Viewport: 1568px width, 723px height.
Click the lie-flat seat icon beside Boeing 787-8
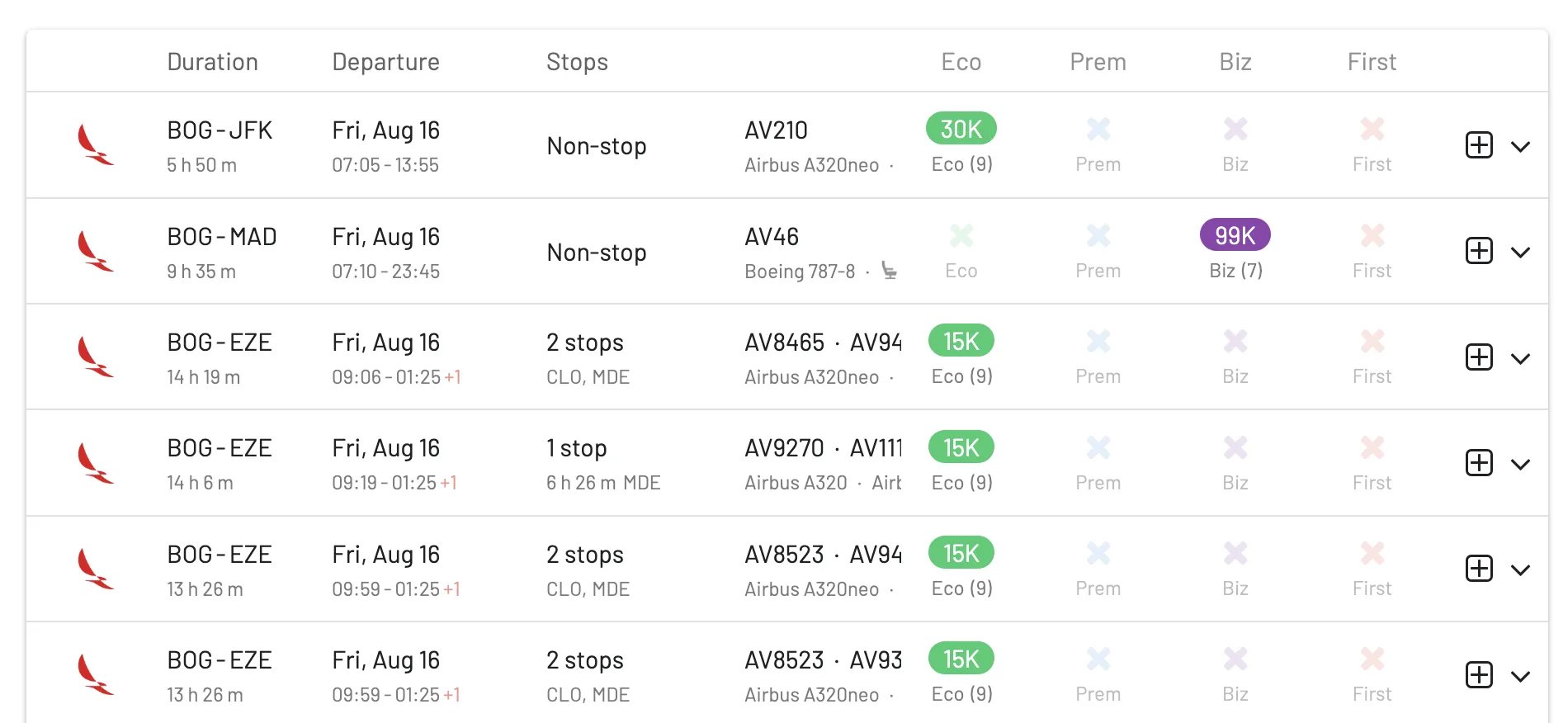[x=889, y=271]
